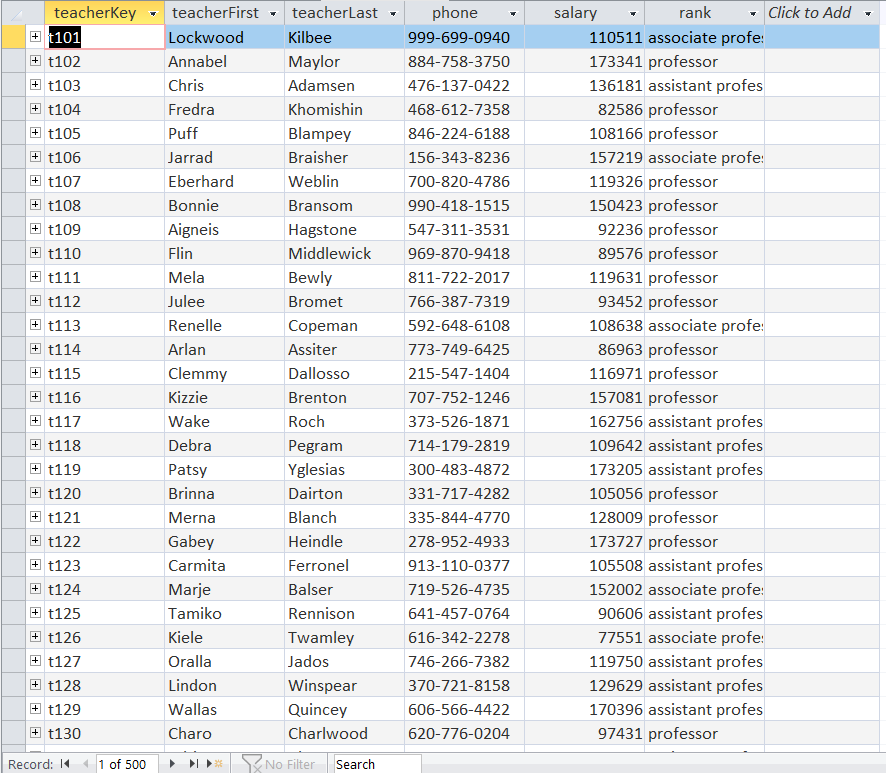Expand subdatasheet for row t110

pyautogui.click(x=35, y=253)
